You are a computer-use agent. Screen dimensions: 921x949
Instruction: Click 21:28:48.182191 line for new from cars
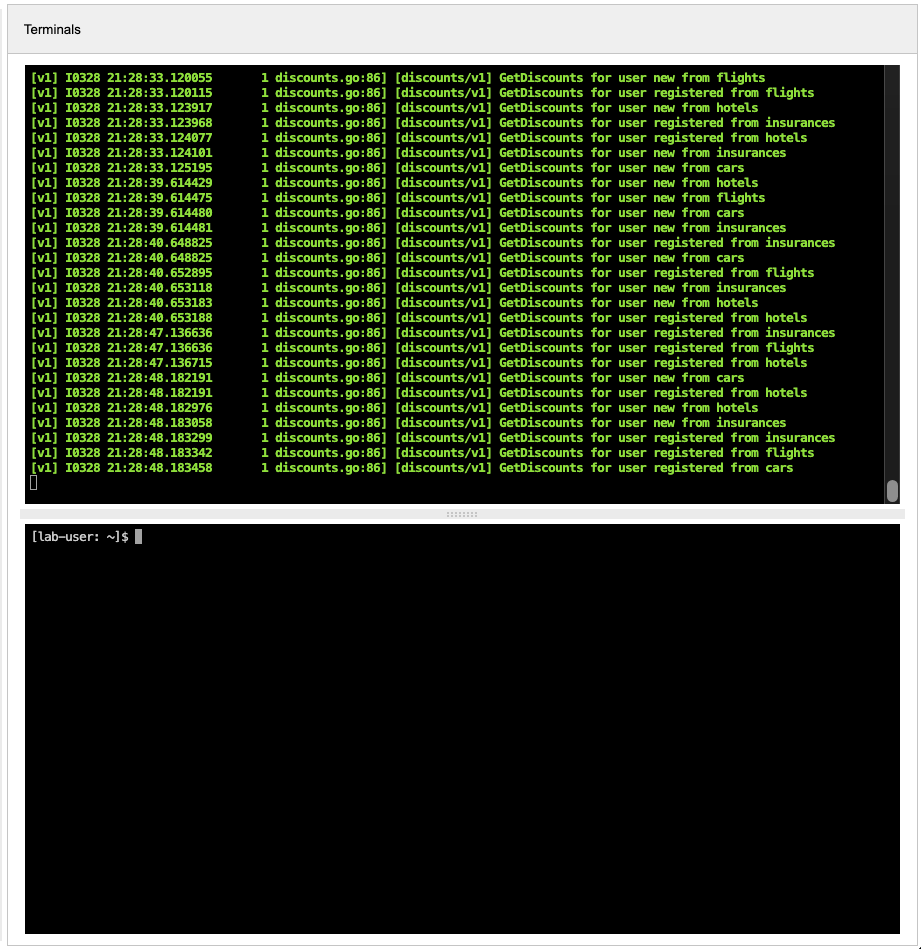pos(387,378)
